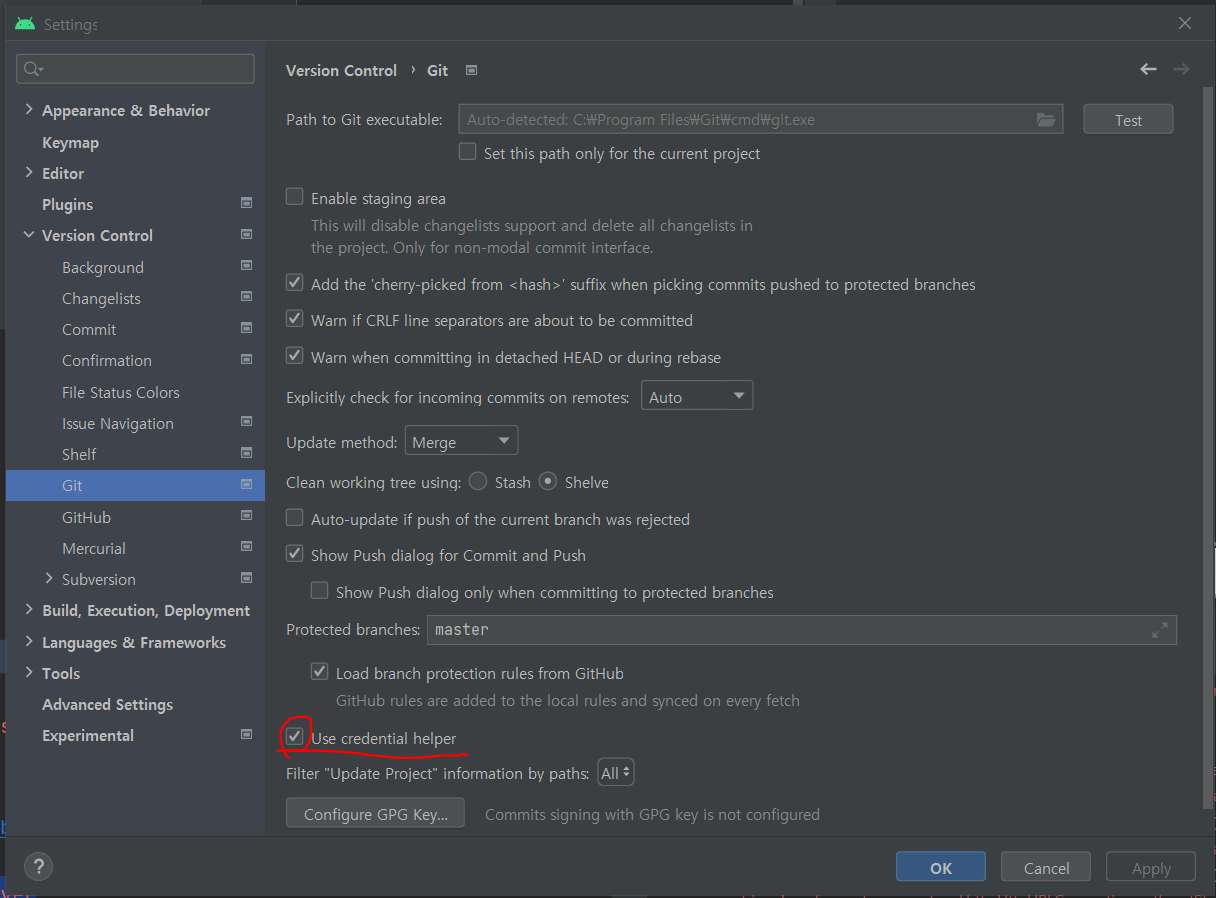The image size is (1216, 898).
Task: Click the forward arrow navigation icon
Action: 1181,69
